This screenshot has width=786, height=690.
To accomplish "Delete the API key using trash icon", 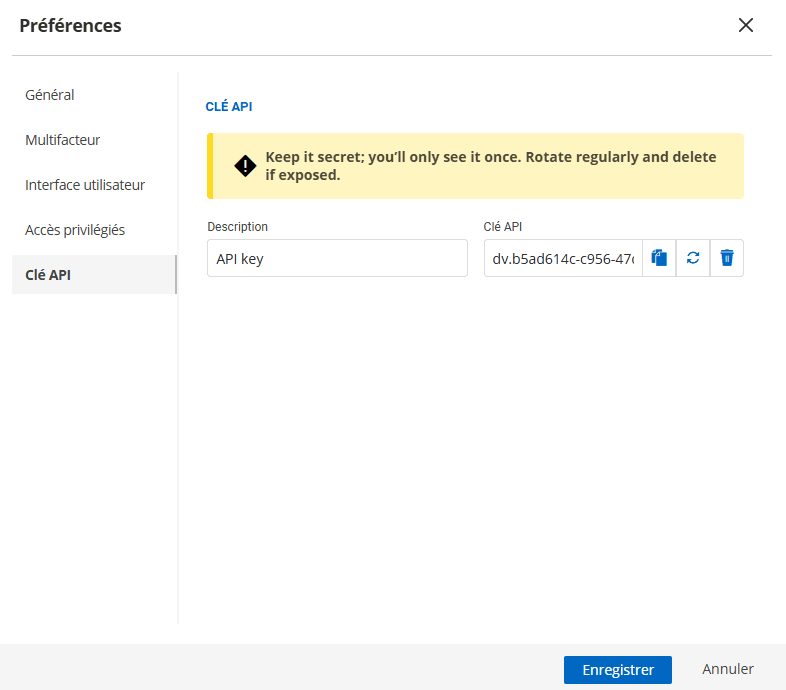I will click(x=727, y=258).
